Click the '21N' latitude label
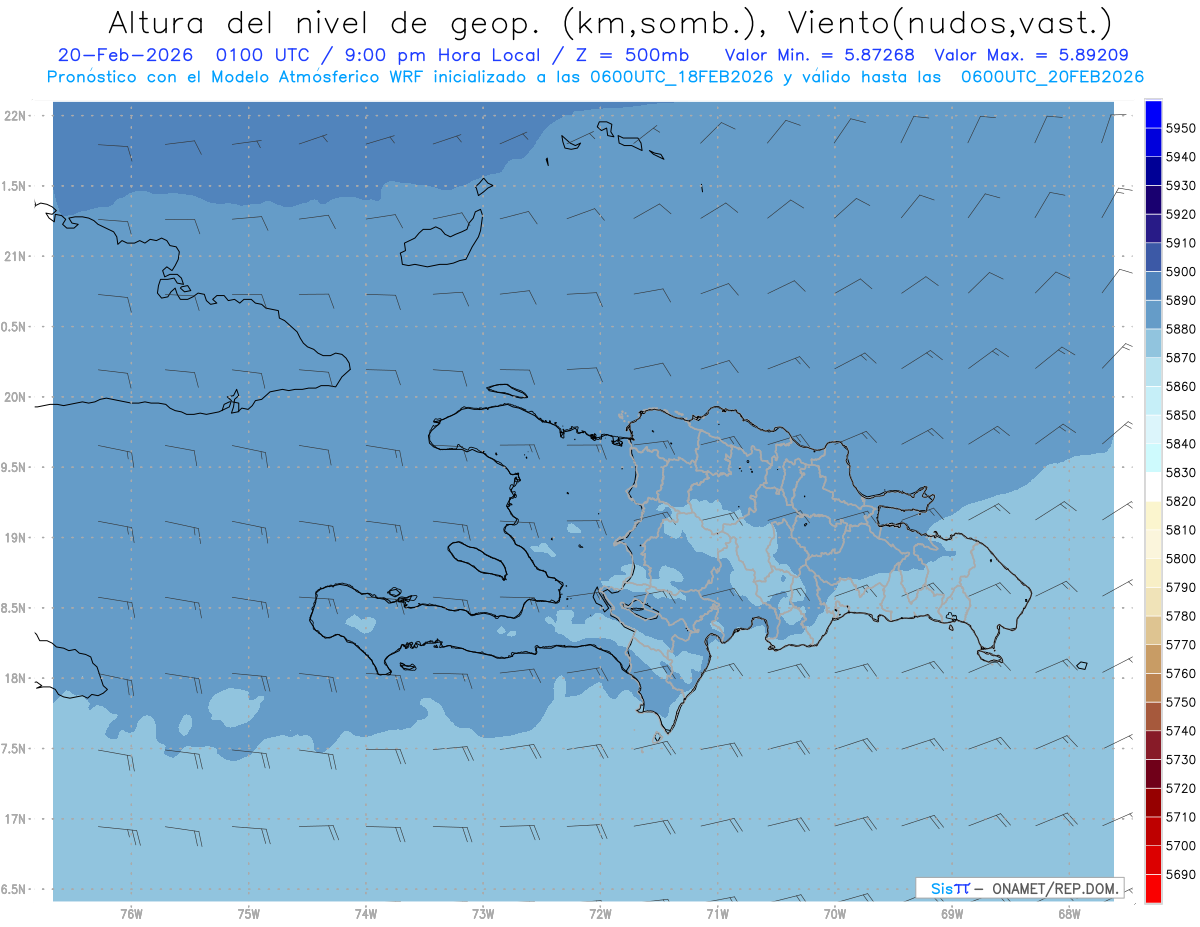Image resolution: width=1200 pixels, height=927 pixels. click(x=15, y=257)
